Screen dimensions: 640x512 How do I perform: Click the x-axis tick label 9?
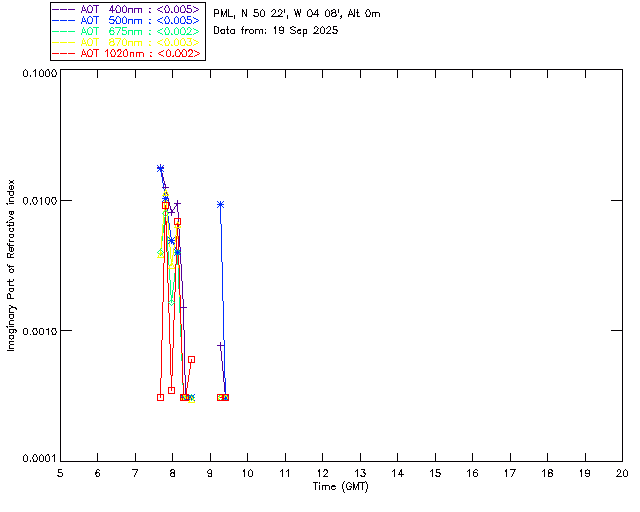[x=210, y=473]
